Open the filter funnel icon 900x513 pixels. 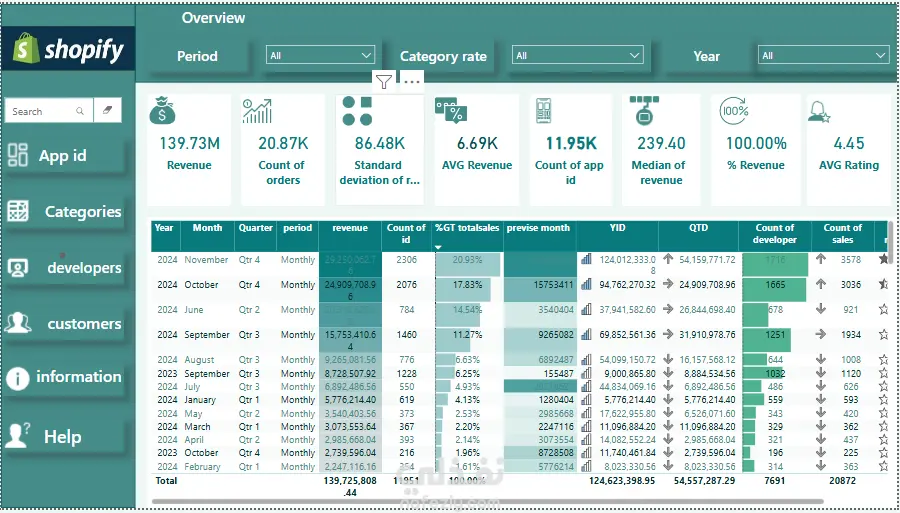[384, 82]
